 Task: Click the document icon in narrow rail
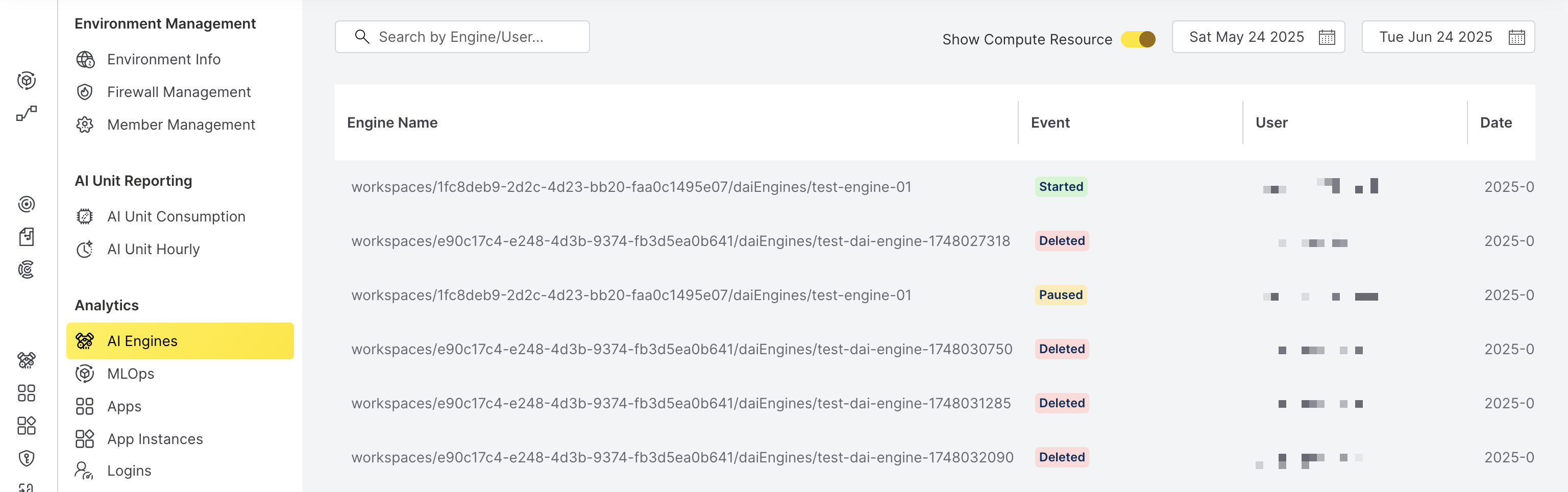[26, 236]
